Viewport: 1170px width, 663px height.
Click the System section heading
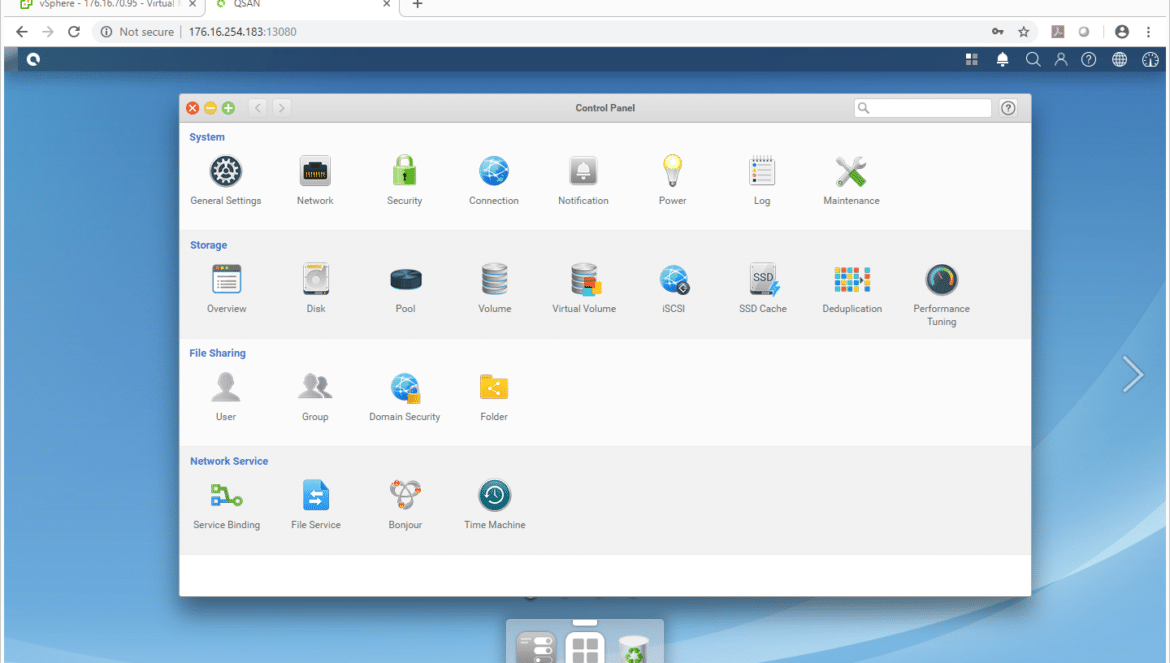[207, 137]
